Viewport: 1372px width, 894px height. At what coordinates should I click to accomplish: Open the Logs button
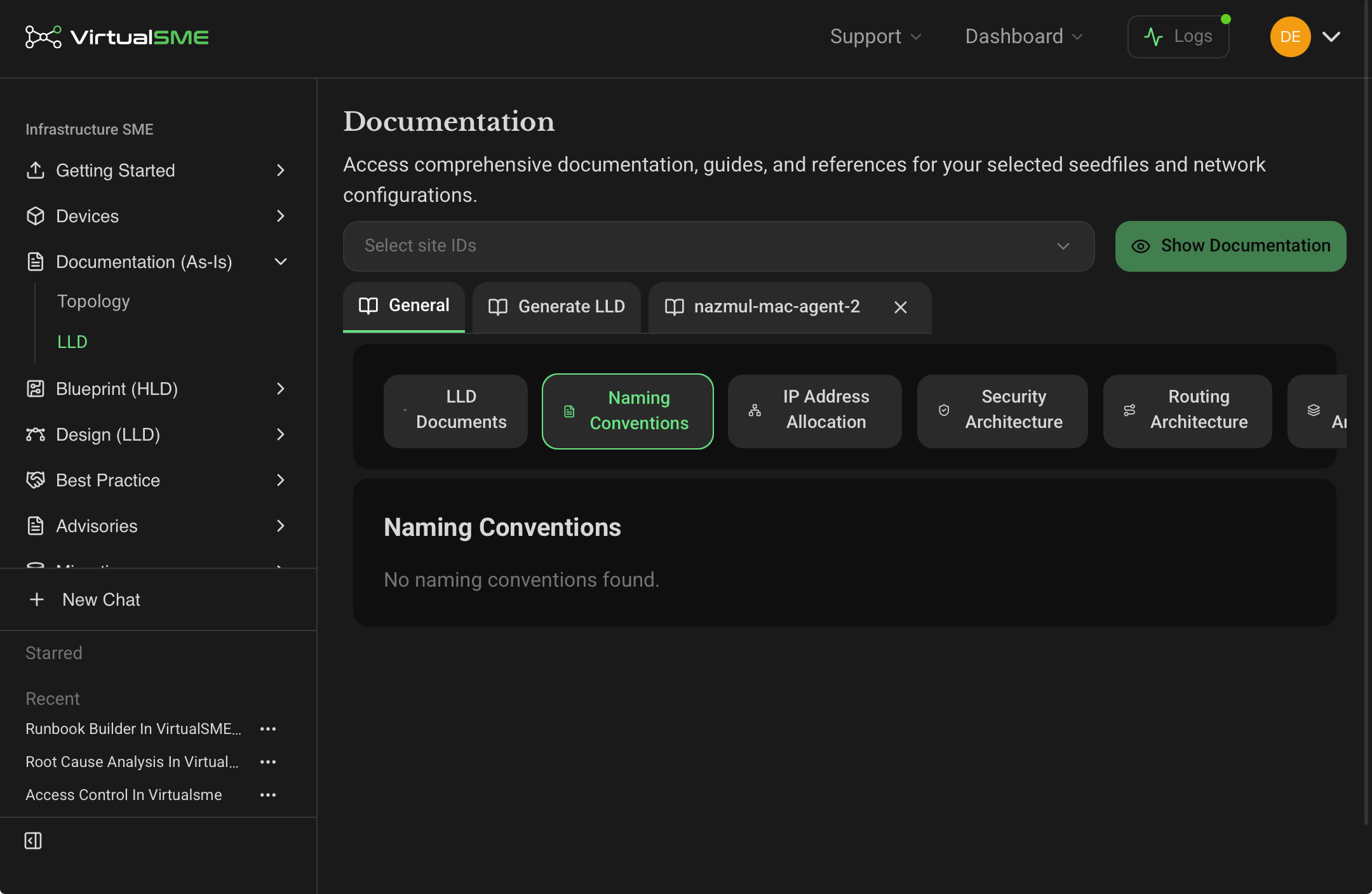(1178, 37)
